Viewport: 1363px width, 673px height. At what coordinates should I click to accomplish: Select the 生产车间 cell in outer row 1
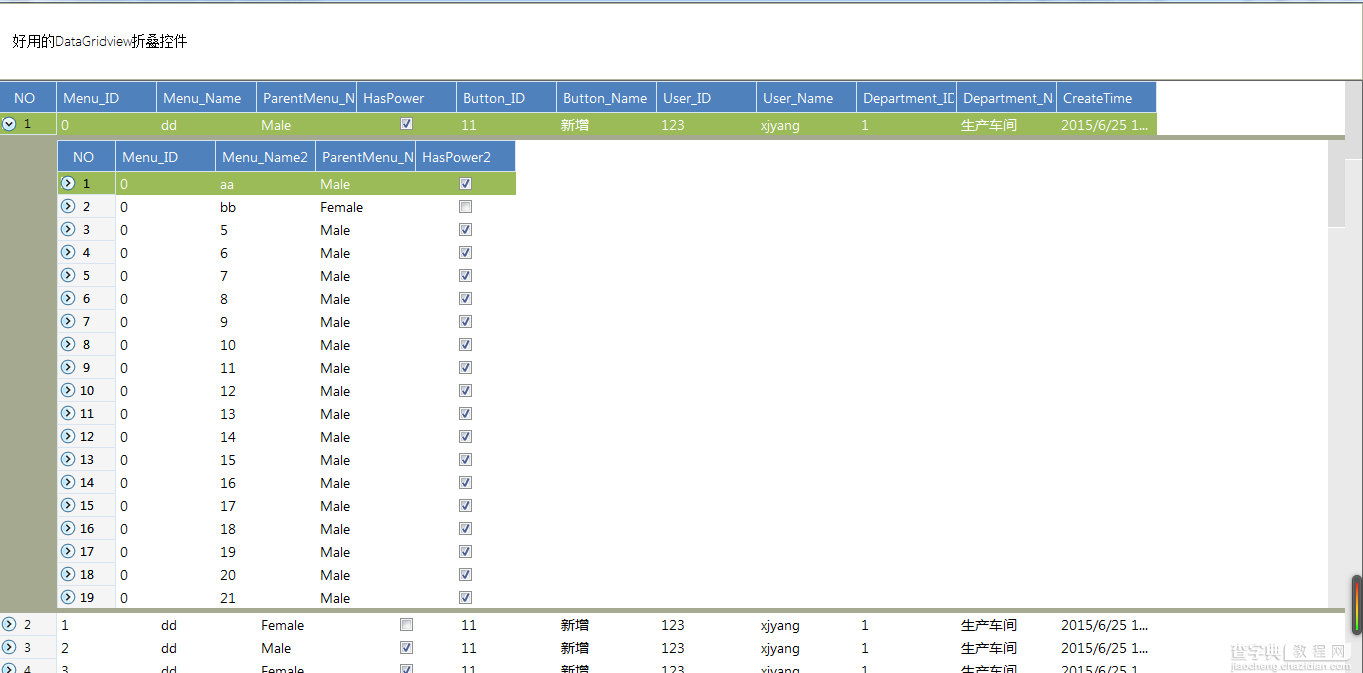click(x=1007, y=125)
